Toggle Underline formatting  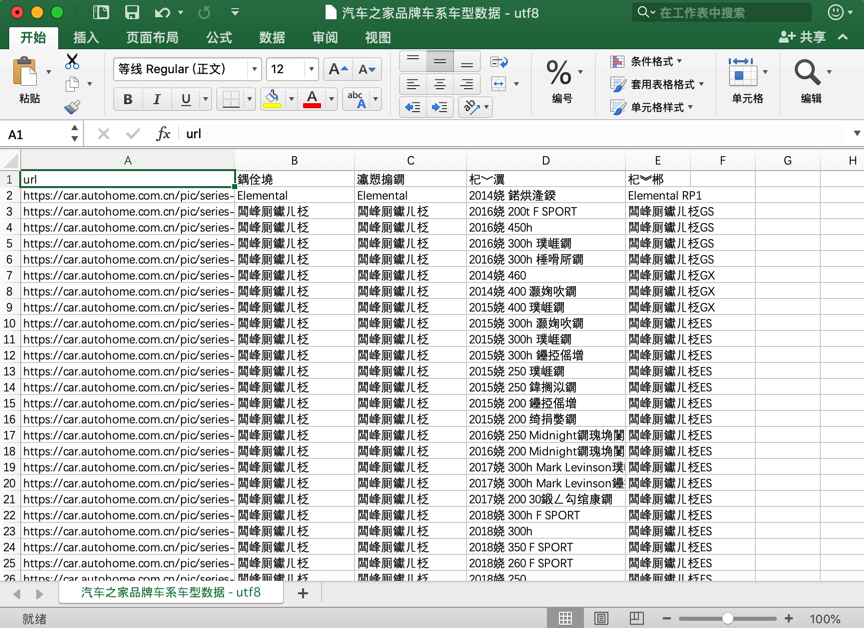tap(186, 99)
